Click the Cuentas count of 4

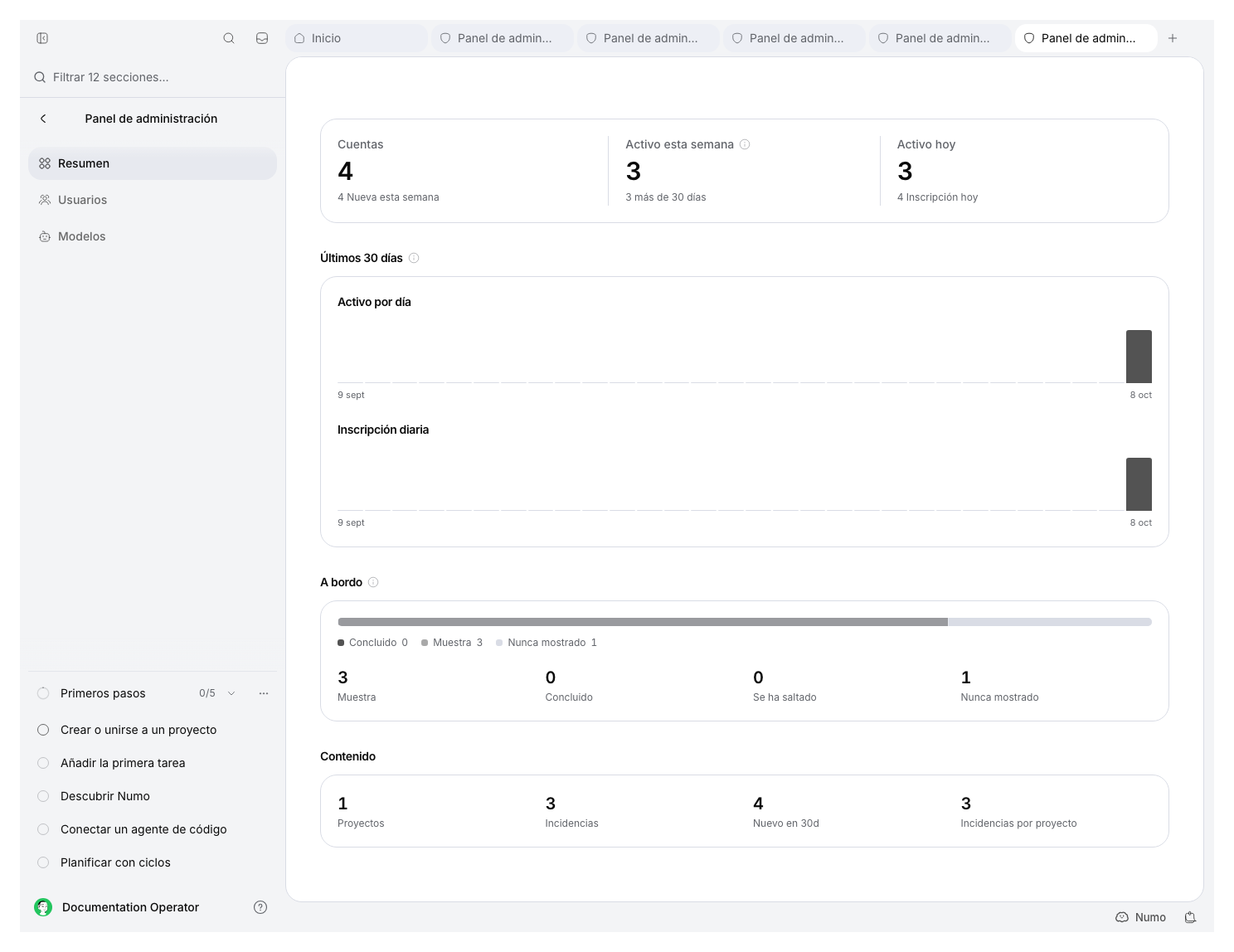click(346, 171)
